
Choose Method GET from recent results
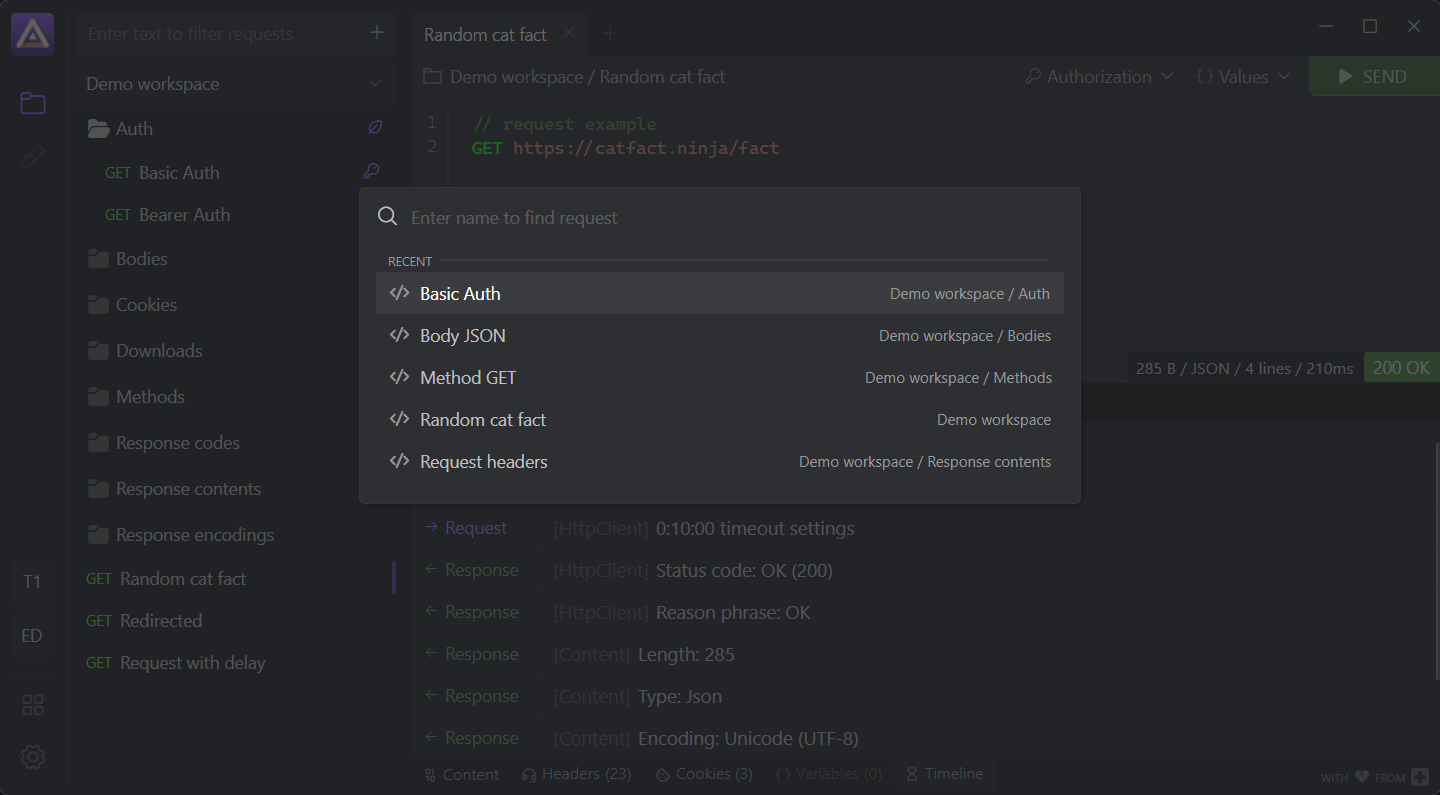[x=720, y=377]
